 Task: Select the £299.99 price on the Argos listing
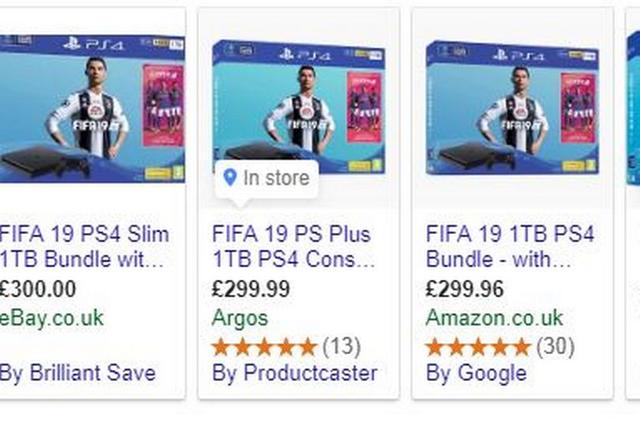(251, 290)
